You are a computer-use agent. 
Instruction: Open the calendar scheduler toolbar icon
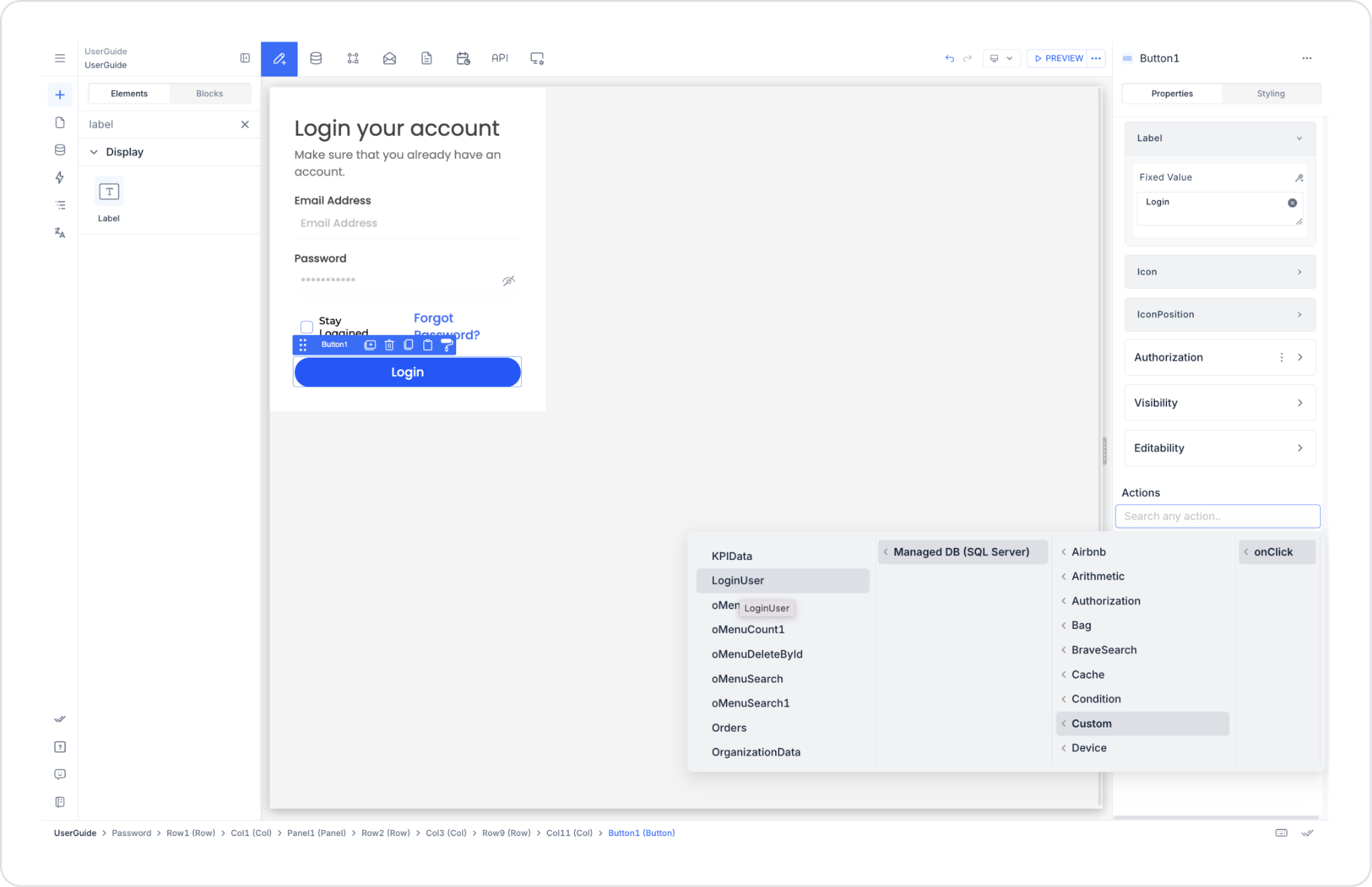point(463,58)
